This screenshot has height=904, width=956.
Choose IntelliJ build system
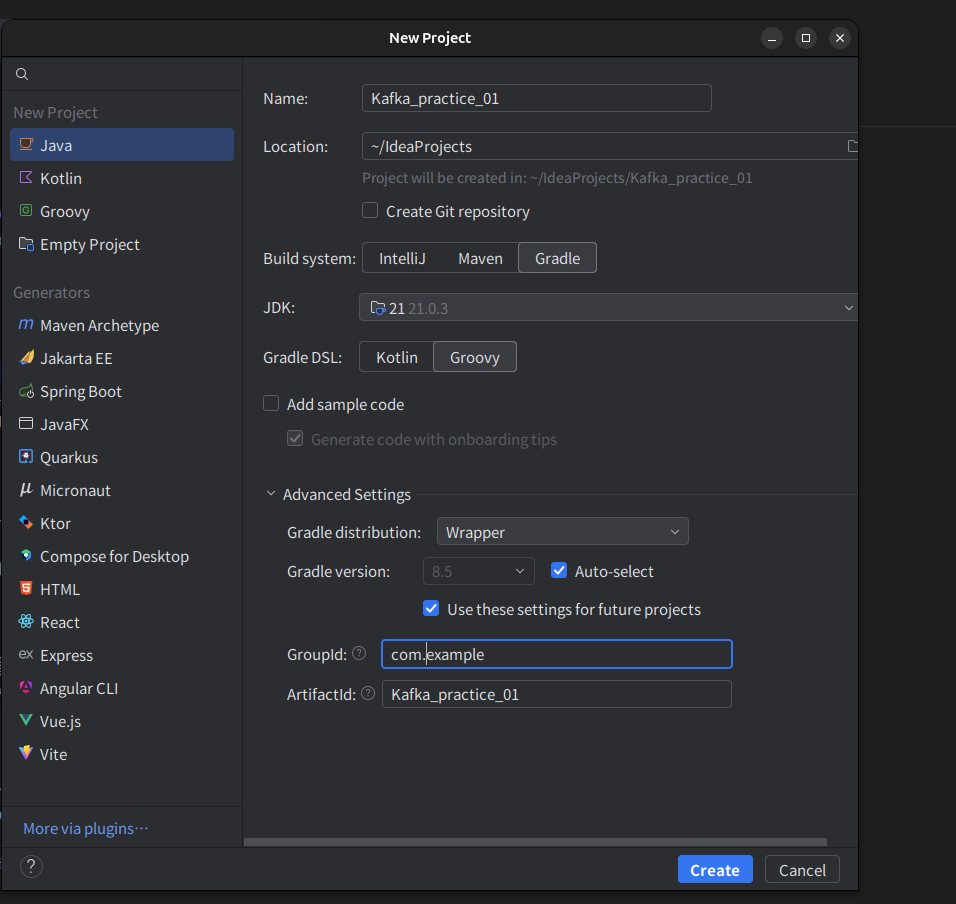tap(402, 258)
